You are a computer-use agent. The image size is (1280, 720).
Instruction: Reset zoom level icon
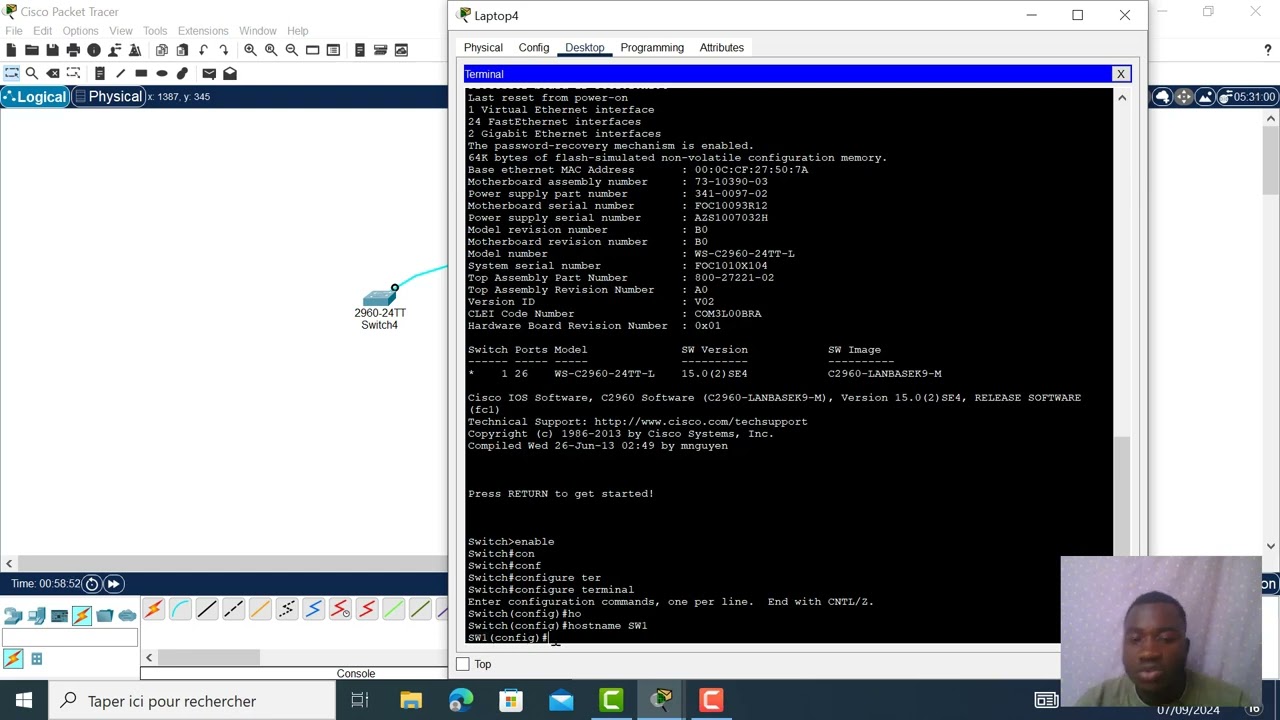point(271,50)
